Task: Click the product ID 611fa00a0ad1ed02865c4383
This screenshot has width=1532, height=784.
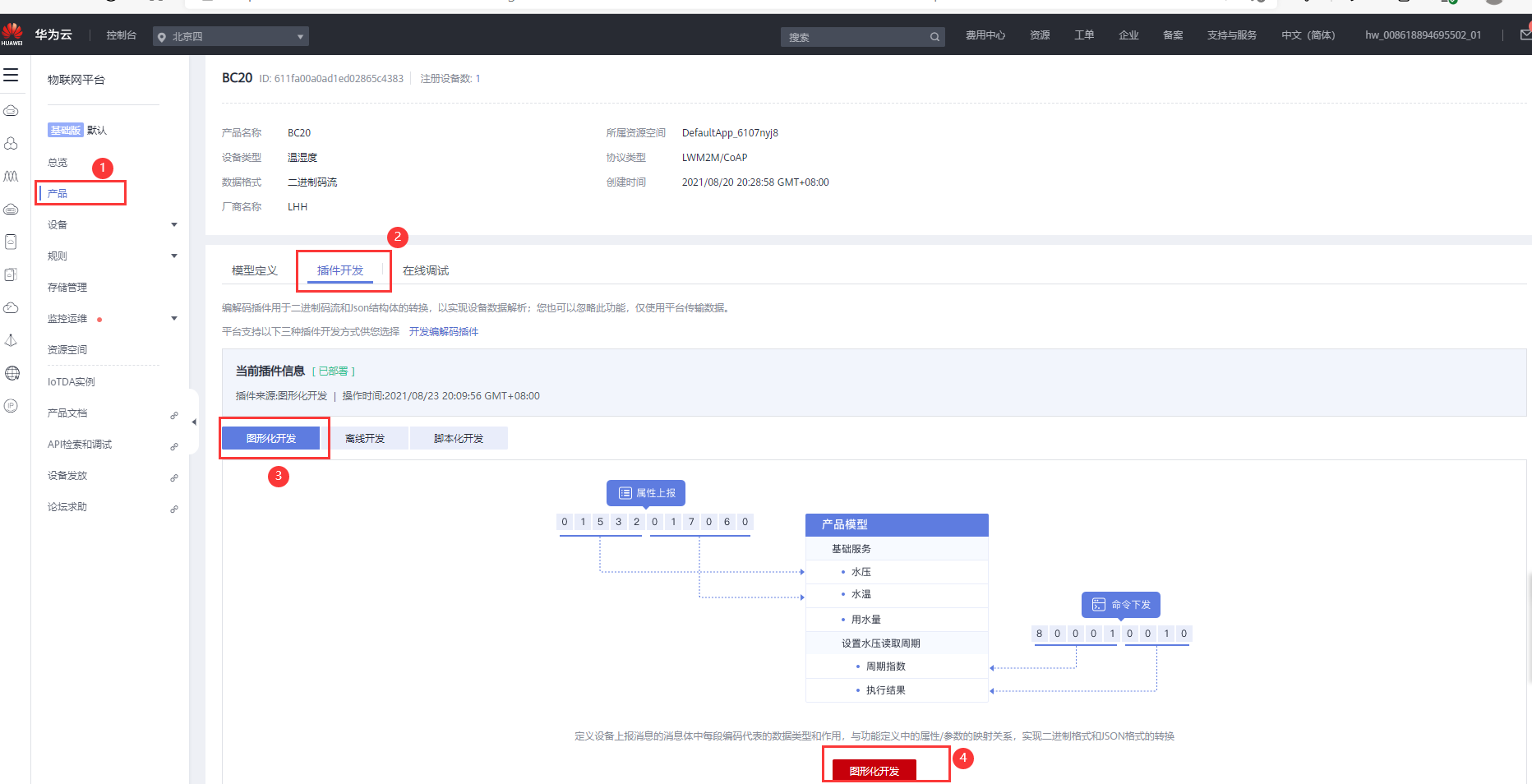Action: coord(339,79)
